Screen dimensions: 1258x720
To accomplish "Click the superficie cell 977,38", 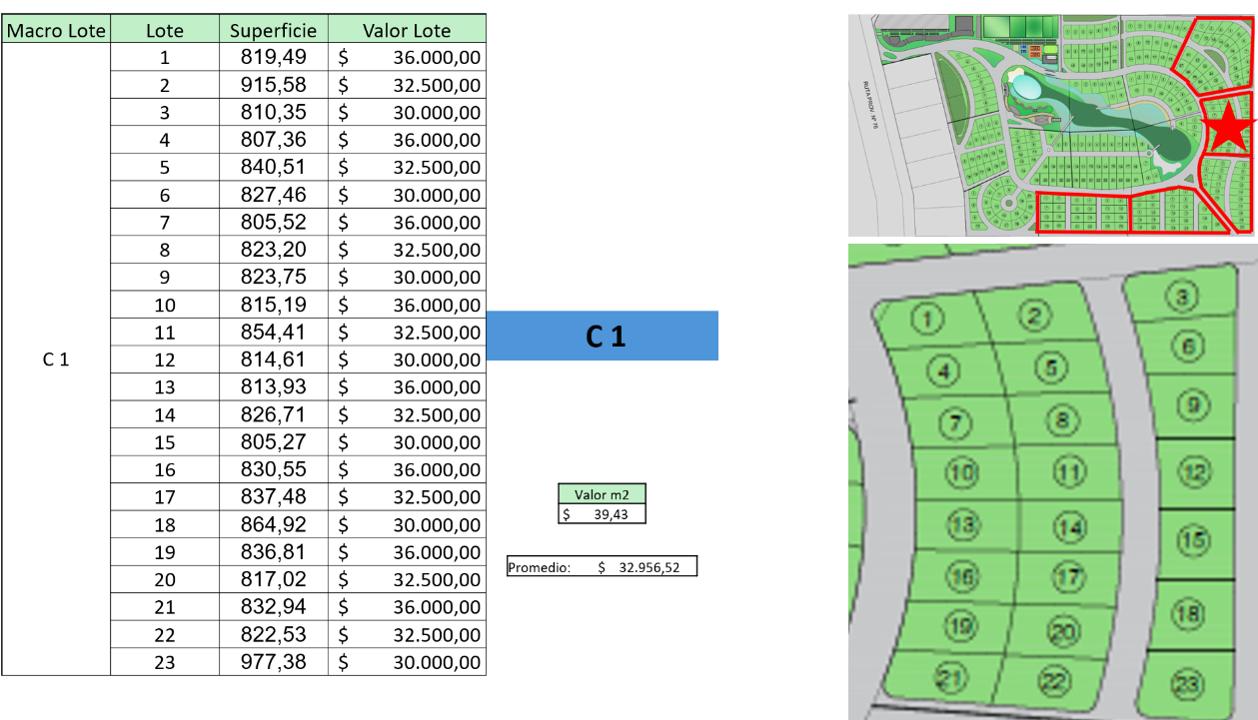I will click(274, 661).
